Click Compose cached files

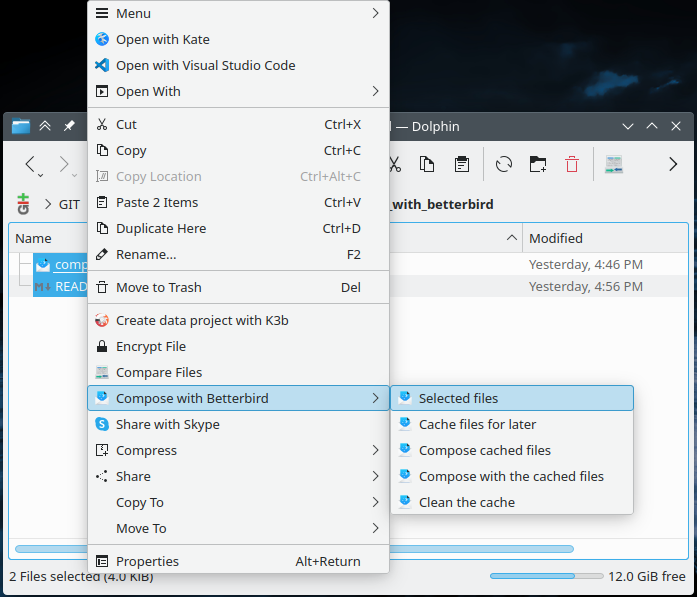[x=512, y=450]
